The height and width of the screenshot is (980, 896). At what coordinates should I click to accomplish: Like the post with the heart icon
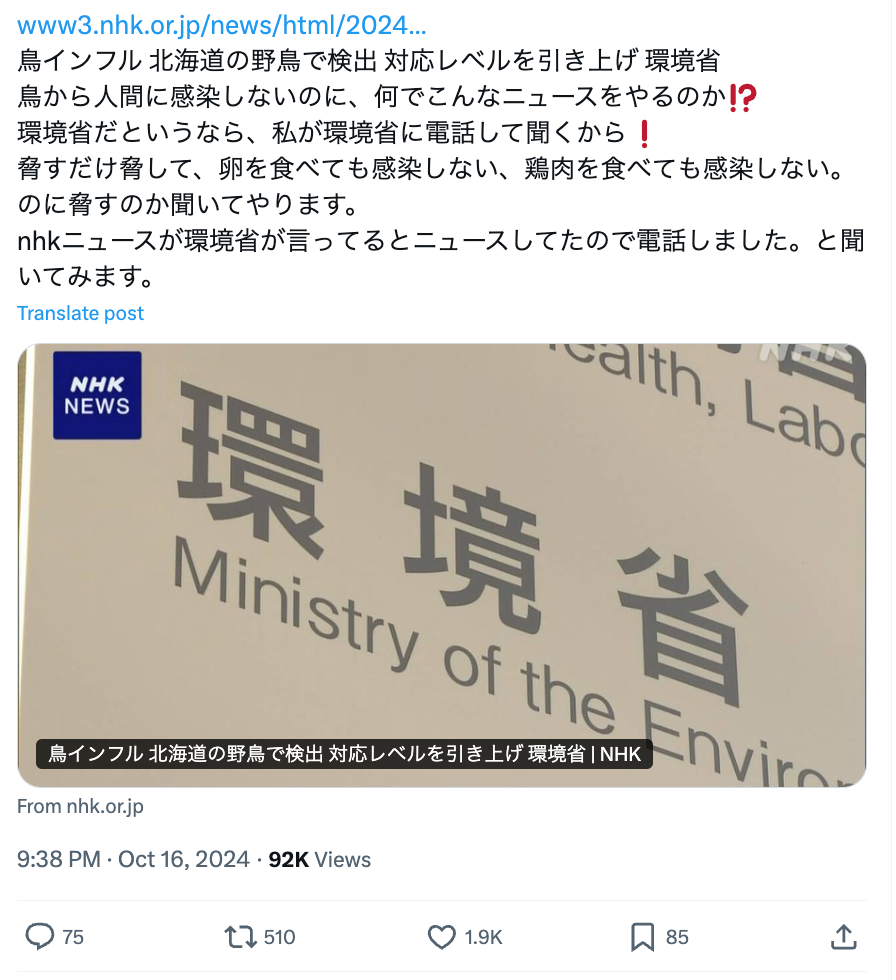(442, 937)
